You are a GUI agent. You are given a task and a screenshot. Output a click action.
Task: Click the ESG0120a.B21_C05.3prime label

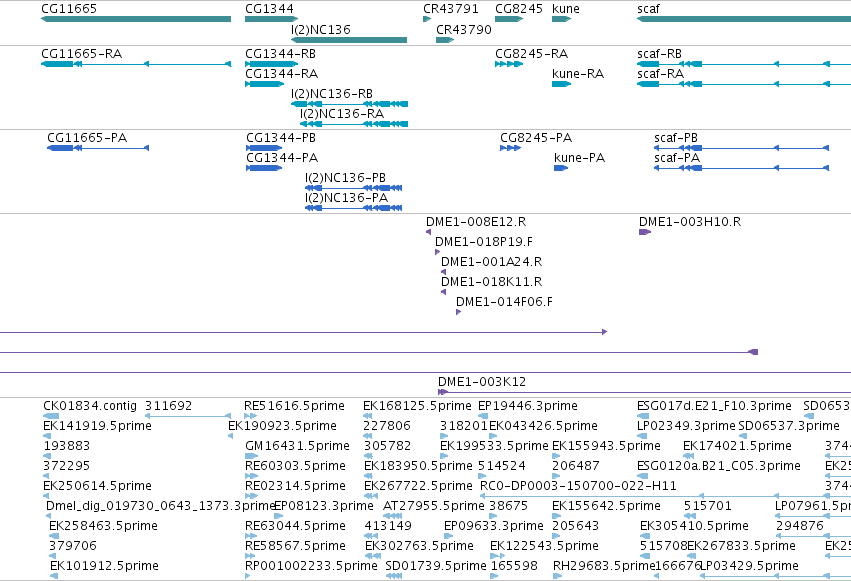pos(719,466)
